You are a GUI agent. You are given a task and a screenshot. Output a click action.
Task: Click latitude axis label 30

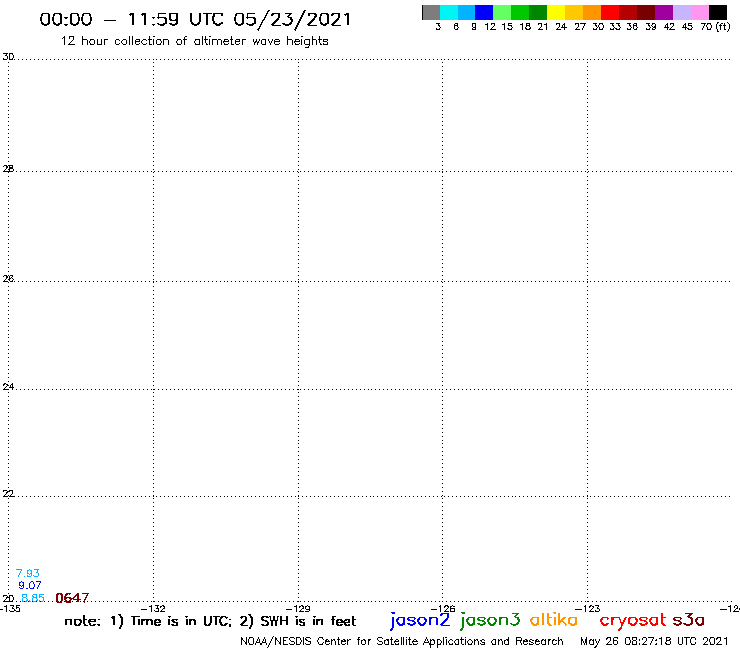pyautogui.click(x=8, y=57)
